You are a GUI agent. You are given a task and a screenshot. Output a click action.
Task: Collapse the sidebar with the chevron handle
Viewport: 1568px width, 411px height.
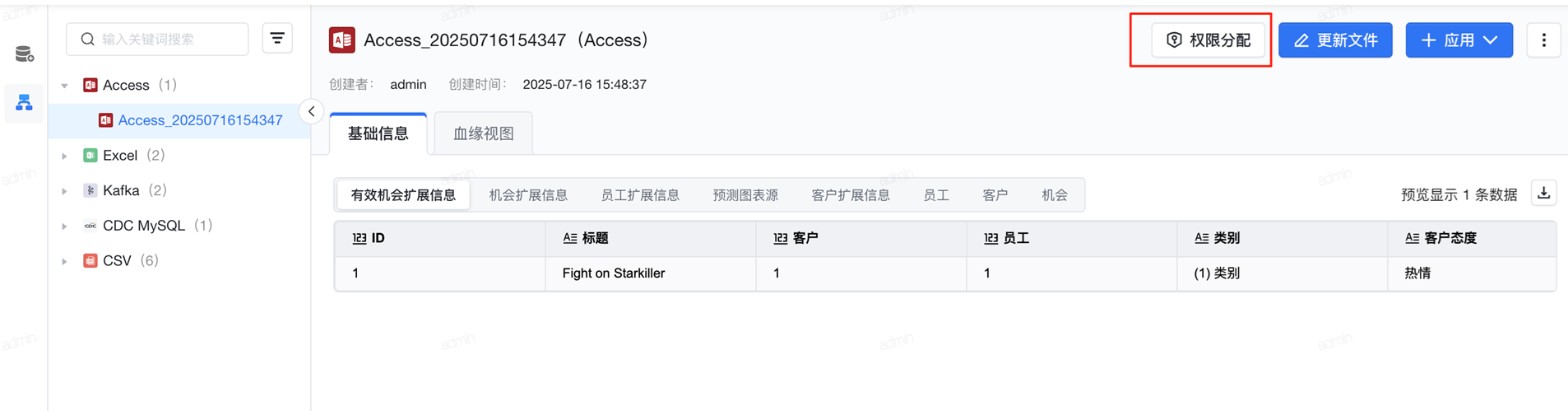tap(312, 111)
